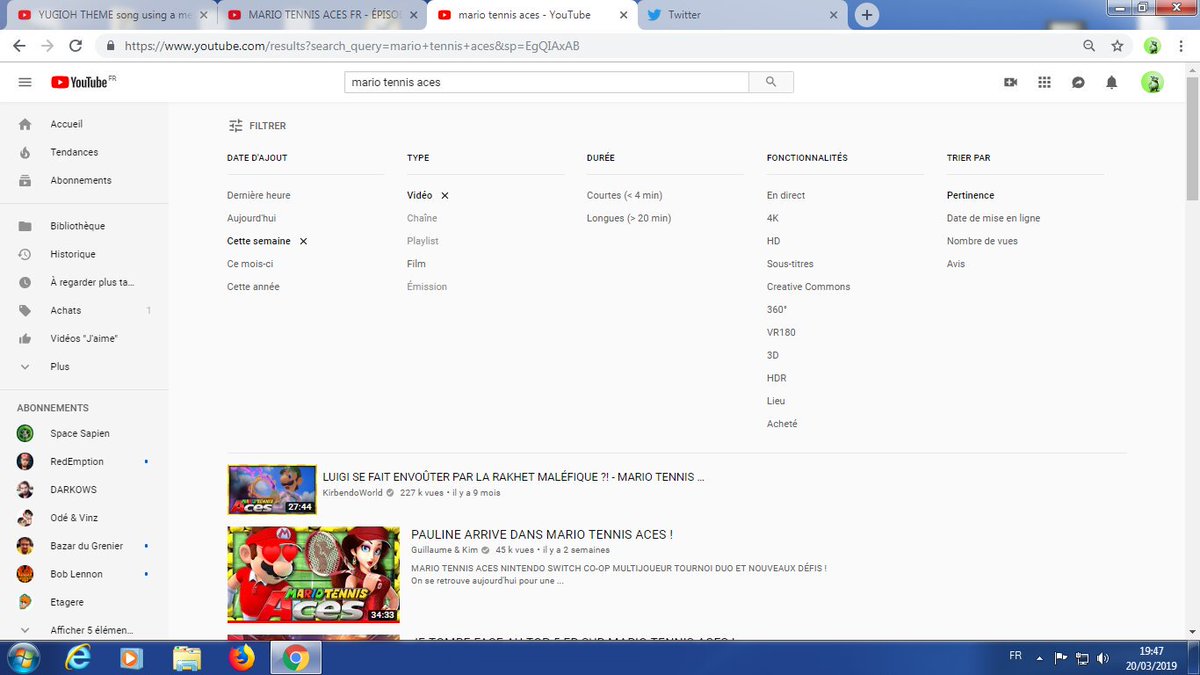Filter by Ce mois-ci
The image size is (1200, 675).
(x=250, y=264)
